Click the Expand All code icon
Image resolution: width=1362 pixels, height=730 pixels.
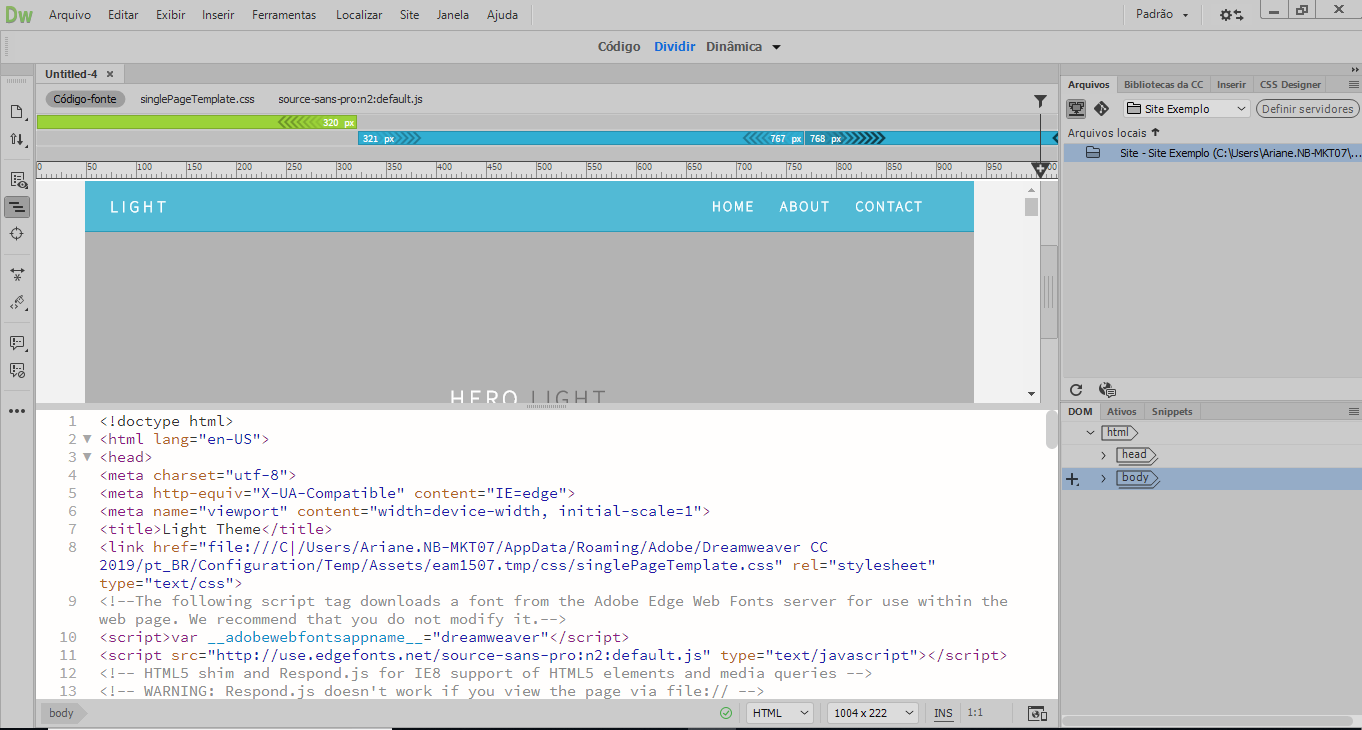coord(17,274)
